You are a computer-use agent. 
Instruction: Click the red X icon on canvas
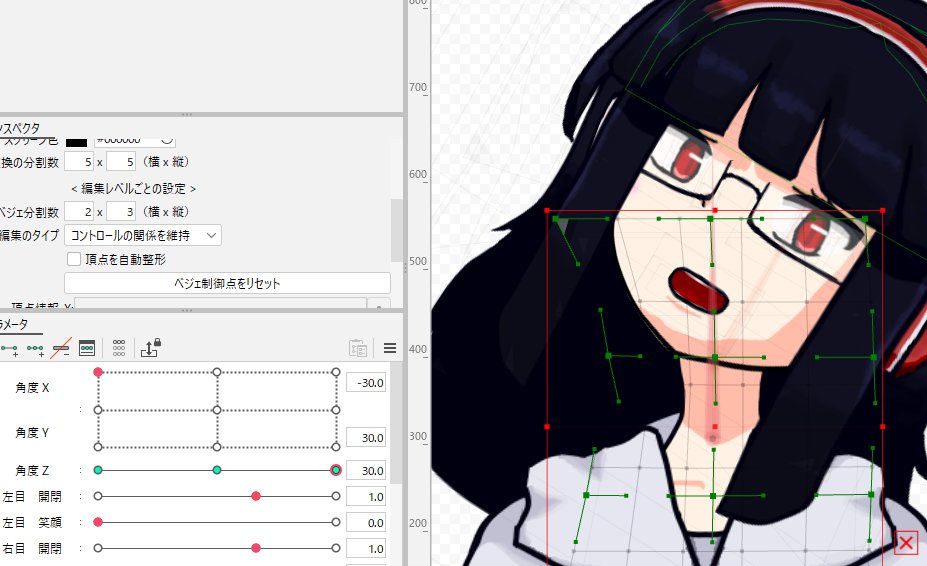tap(906, 542)
